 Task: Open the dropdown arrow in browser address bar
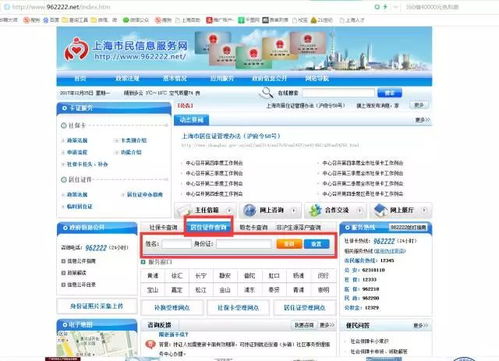coord(396,7)
